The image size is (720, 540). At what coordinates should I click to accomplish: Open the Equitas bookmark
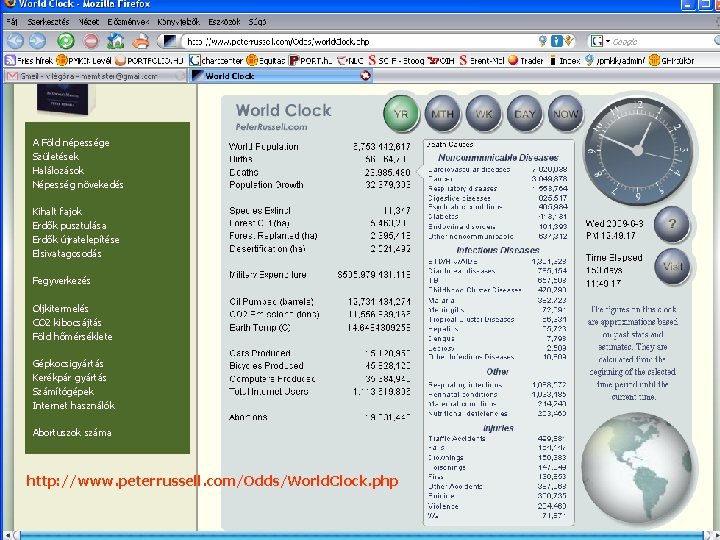pos(266,60)
